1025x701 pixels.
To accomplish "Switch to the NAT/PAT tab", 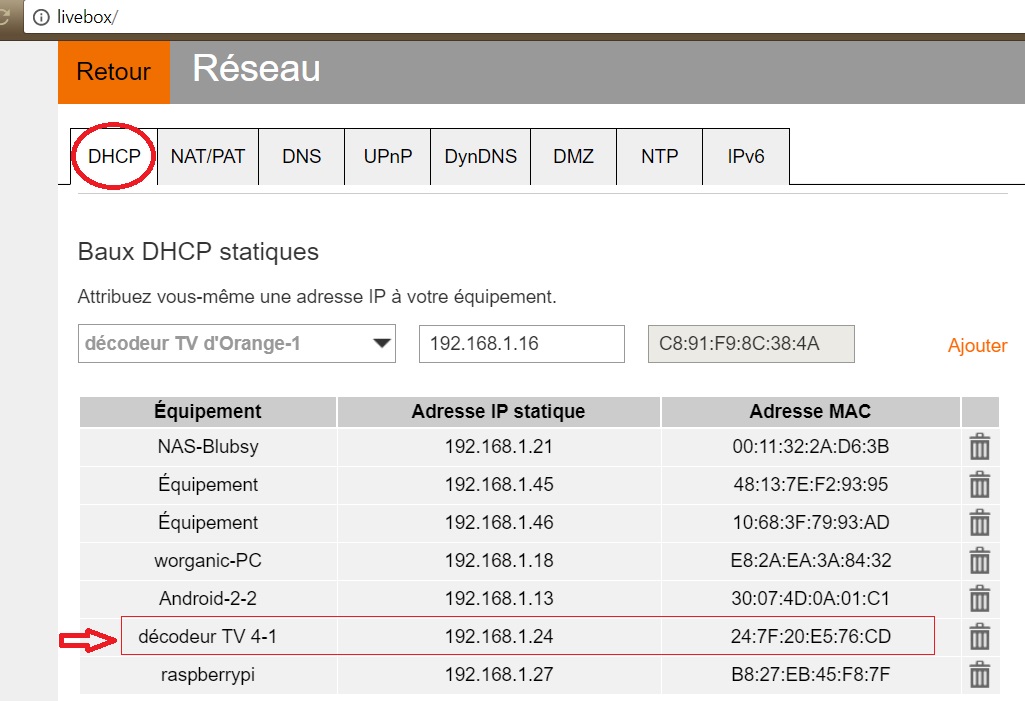I will click(x=207, y=156).
